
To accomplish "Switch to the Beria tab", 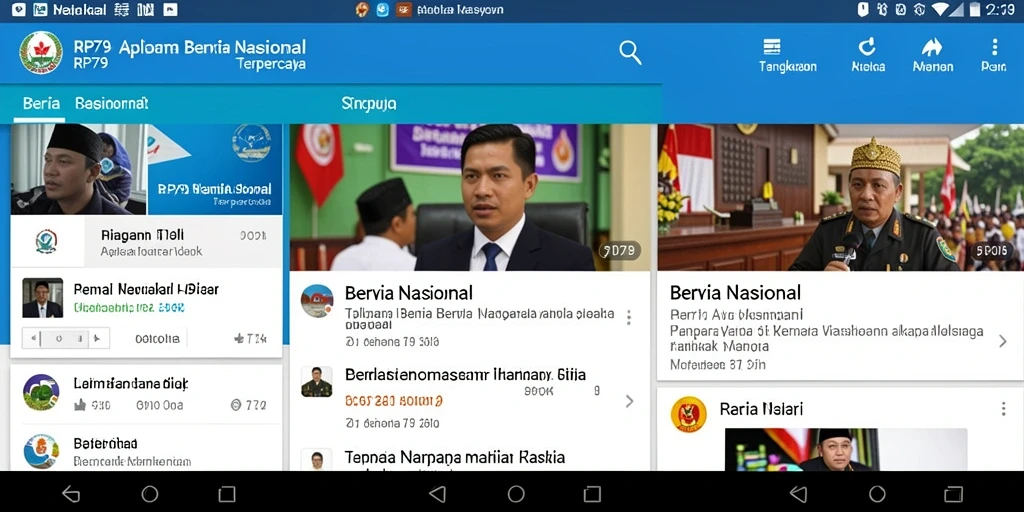I will 40,103.
